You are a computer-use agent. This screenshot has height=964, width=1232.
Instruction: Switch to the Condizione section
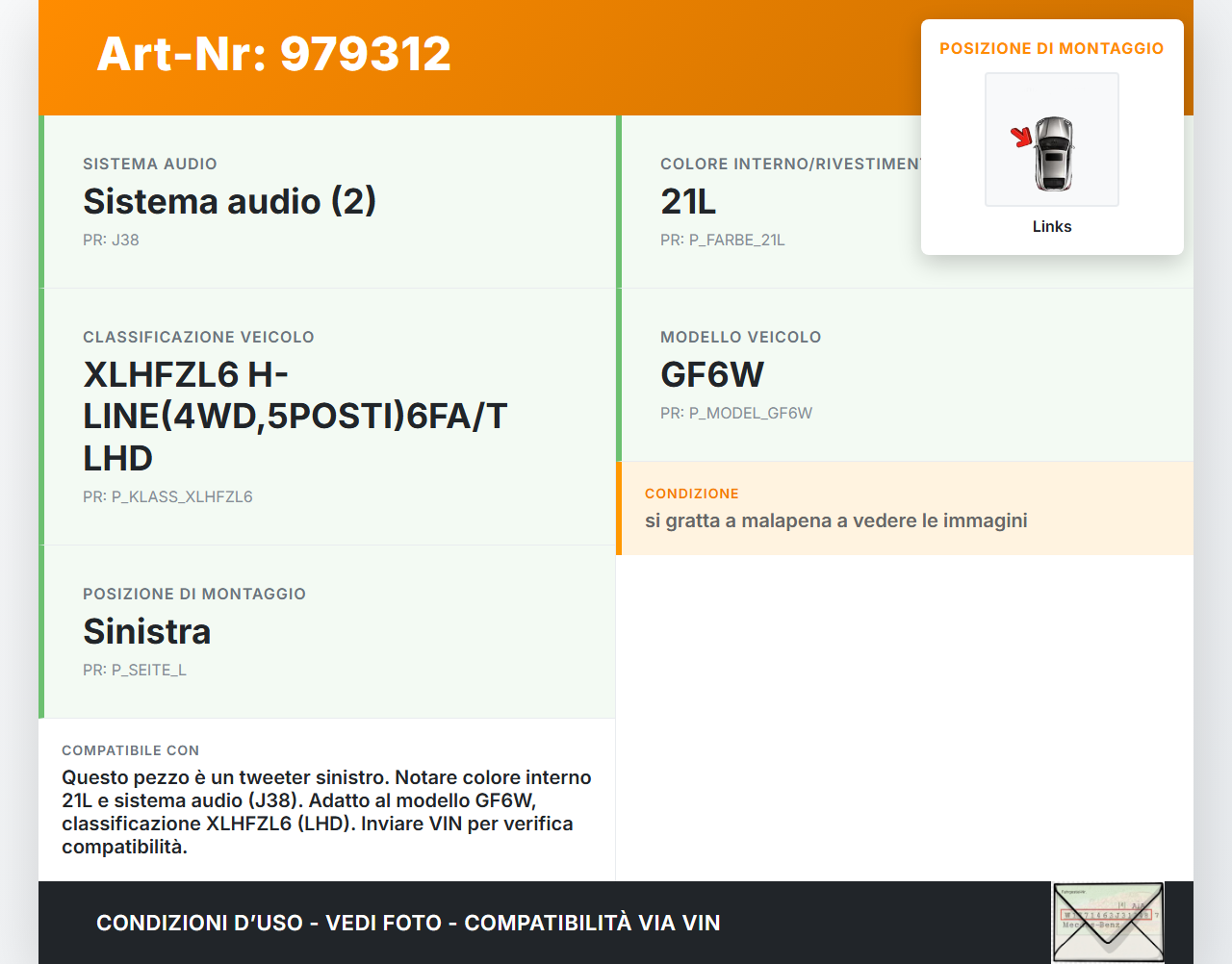(905, 508)
